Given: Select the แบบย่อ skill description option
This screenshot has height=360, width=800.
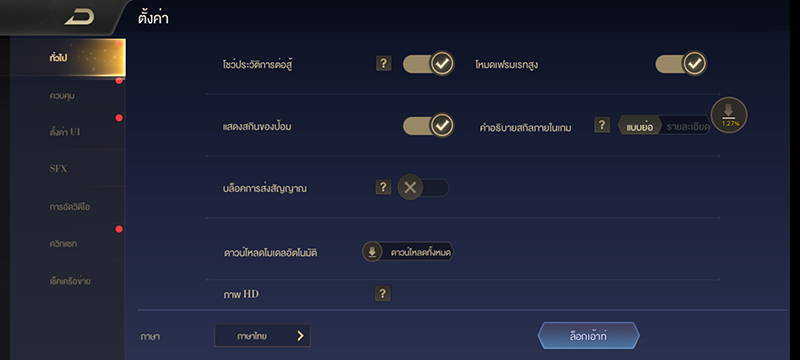Looking at the screenshot, I should tap(640, 125).
